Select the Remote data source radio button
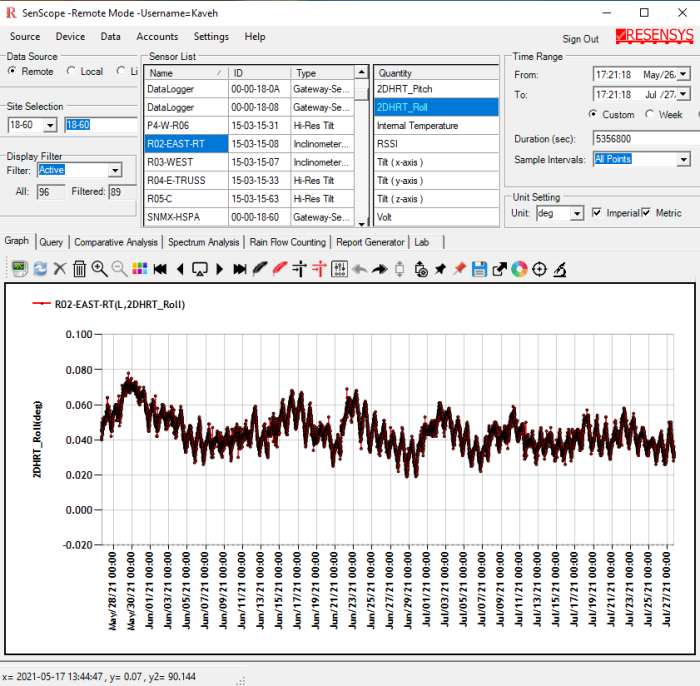The width and height of the screenshot is (700, 686). tap(12, 71)
